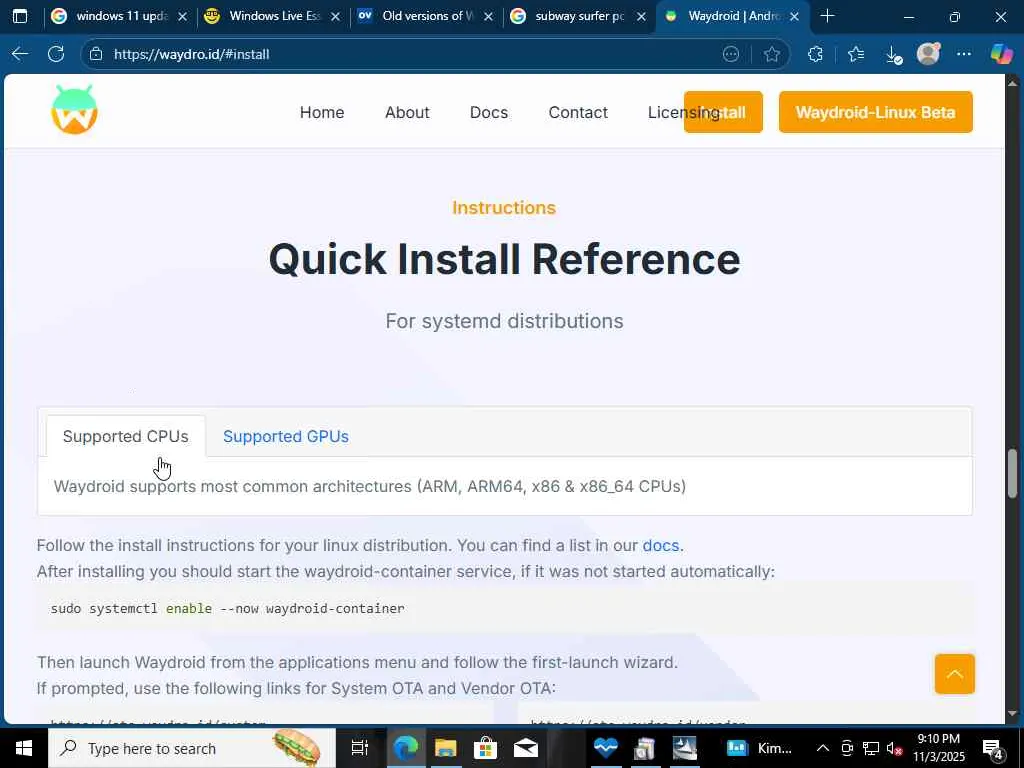Image resolution: width=1024 pixels, height=768 pixels.
Task: Close the subway surfer pc tab
Action: 641,16
